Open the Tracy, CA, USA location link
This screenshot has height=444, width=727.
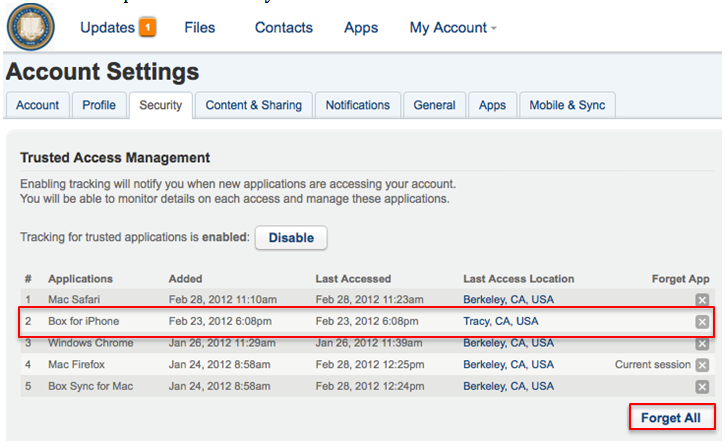[501, 321]
